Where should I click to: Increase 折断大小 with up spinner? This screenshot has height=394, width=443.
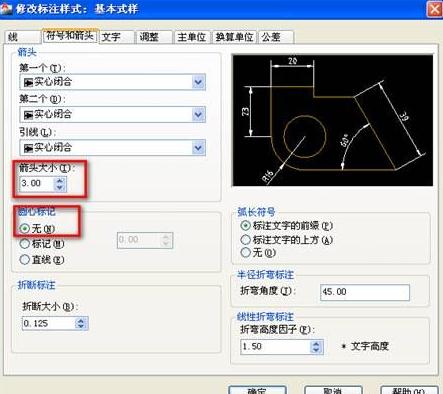point(81,320)
